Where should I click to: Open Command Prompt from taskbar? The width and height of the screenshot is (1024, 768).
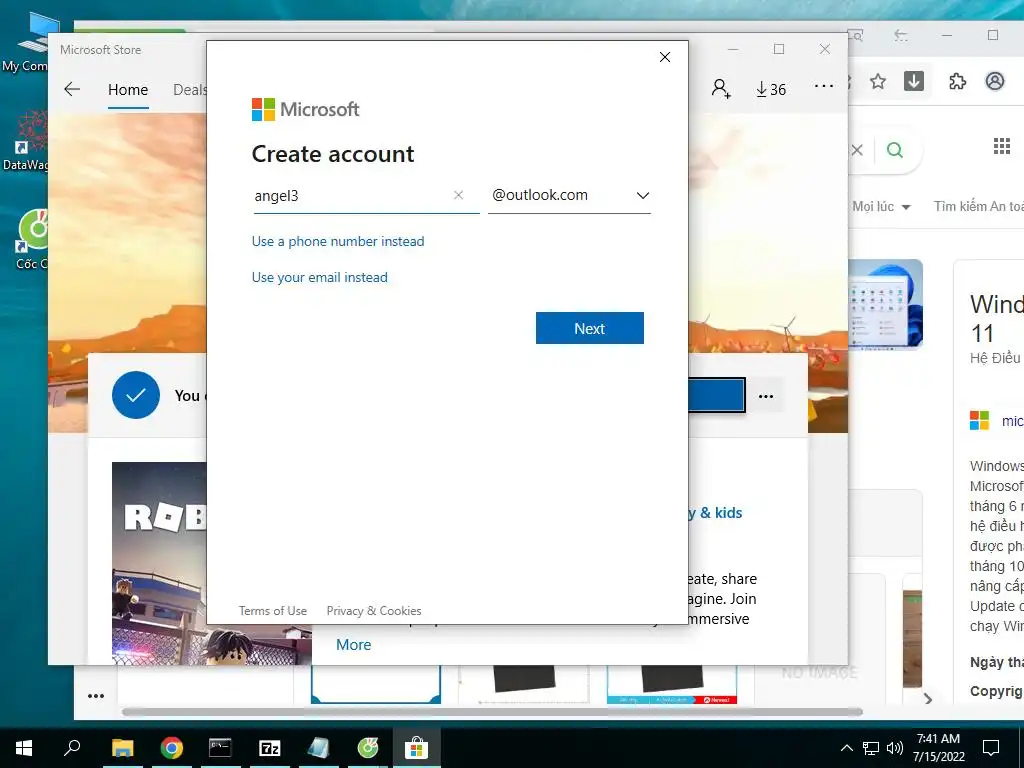coord(220,748)
